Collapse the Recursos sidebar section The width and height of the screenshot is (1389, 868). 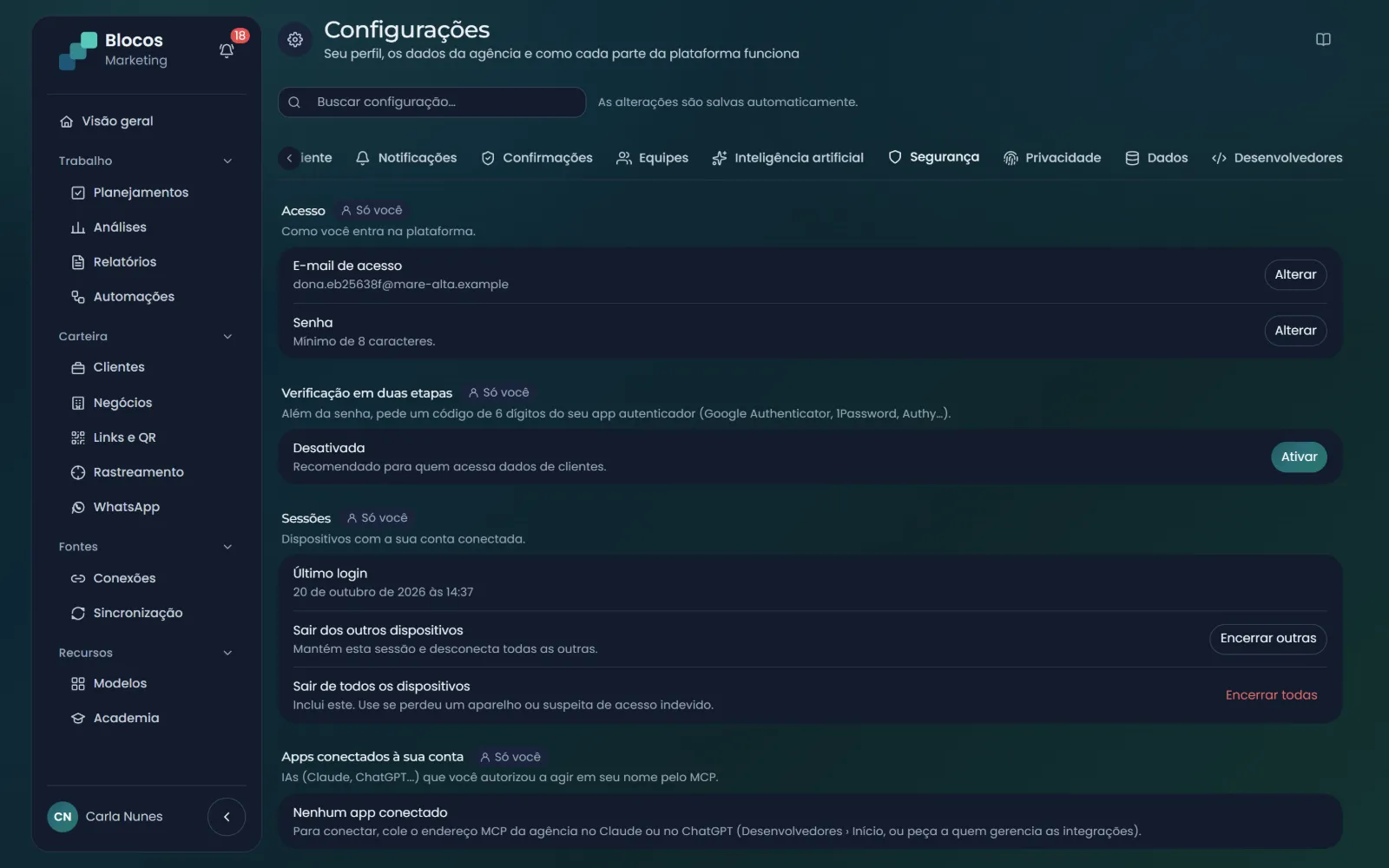[227, 653]
